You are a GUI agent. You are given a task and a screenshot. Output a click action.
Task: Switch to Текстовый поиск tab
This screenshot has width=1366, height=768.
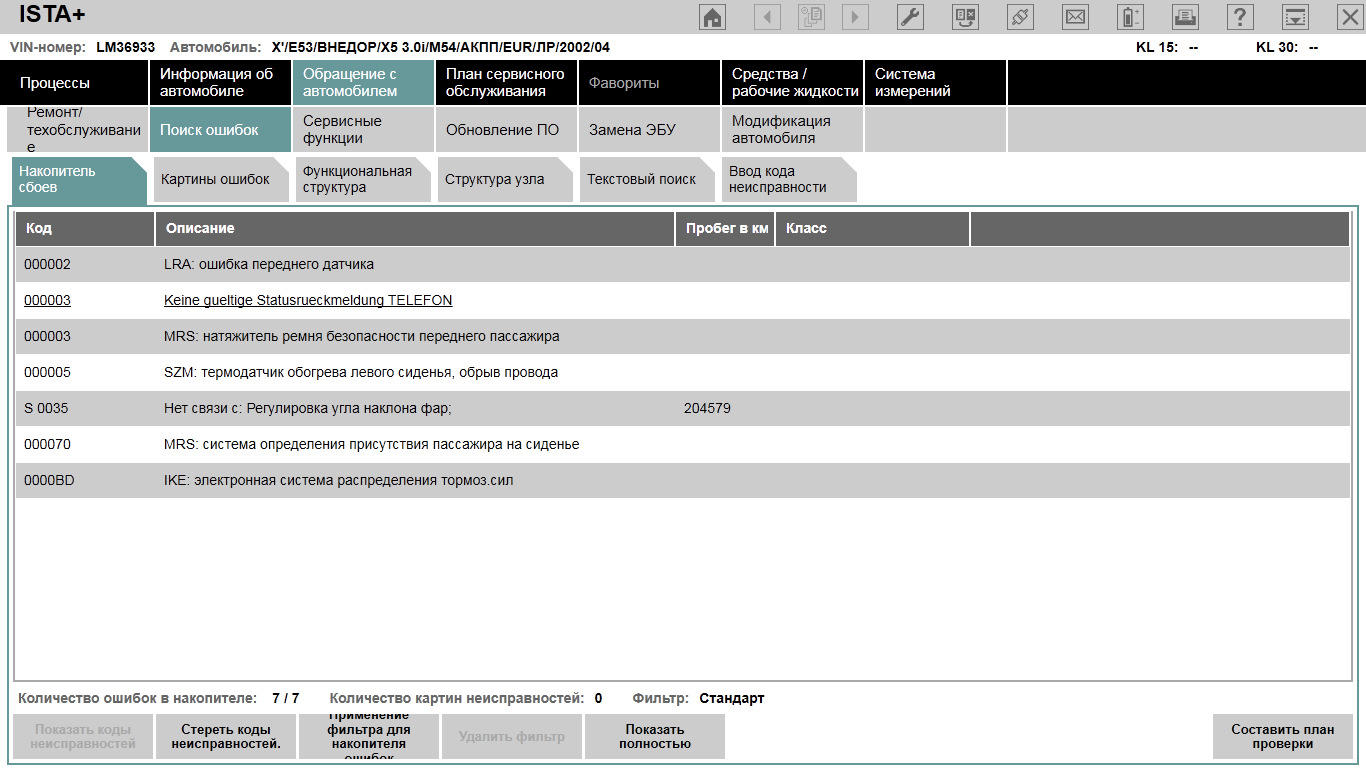tap(647, 180)
